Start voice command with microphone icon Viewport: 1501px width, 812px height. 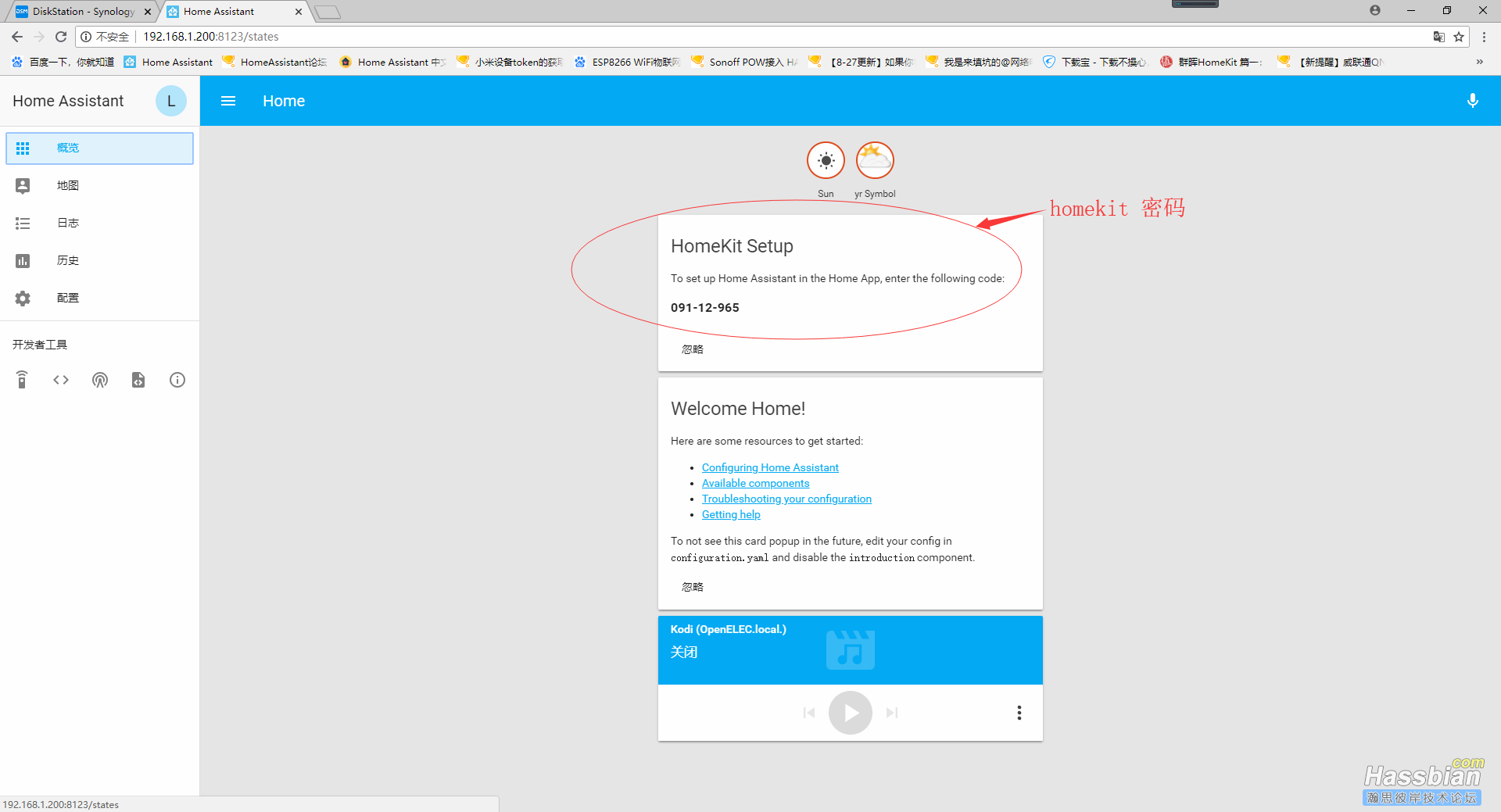[x=1472, y=101]
